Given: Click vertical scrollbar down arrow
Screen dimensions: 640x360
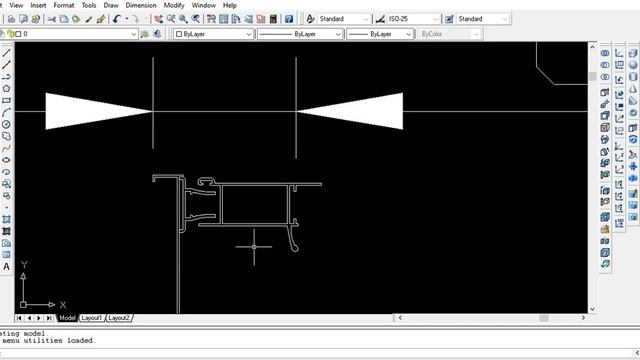Looking at the screenshot, I should click(593, 309).
